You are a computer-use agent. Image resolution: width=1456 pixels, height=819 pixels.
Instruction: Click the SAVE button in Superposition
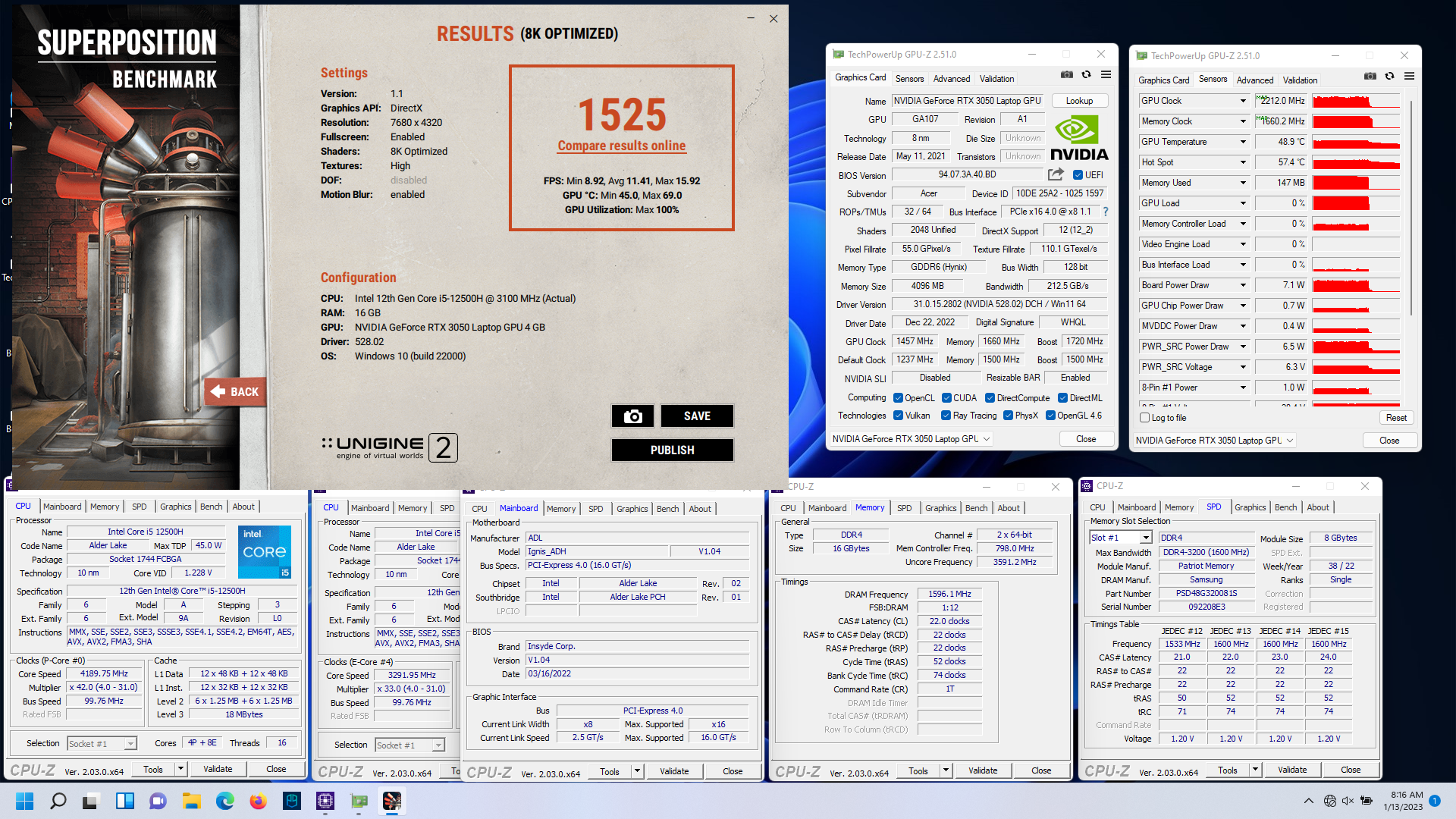[x=697, y=416]
